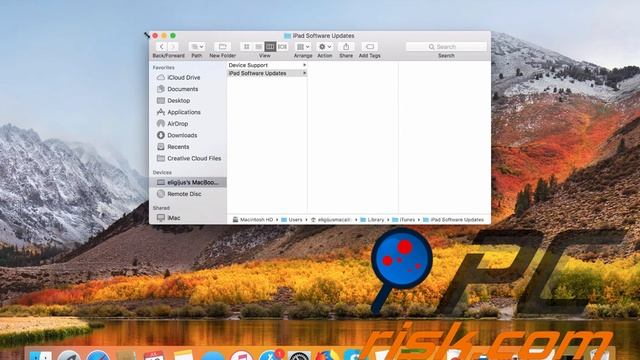Go forward with the Forward arrow
The image size is (640, 360).
pyautogui.click(x=173, y=47)
